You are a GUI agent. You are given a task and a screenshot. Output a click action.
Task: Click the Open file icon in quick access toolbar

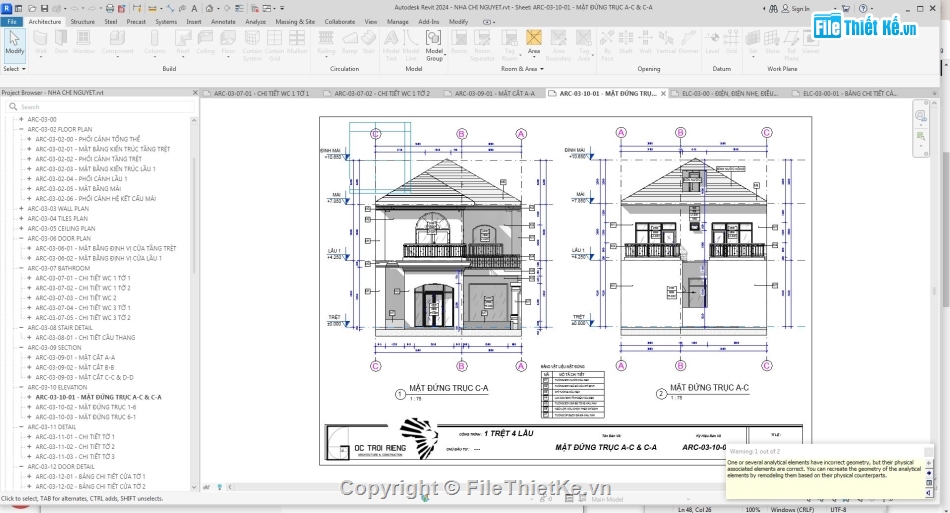(x=32, y=8)
